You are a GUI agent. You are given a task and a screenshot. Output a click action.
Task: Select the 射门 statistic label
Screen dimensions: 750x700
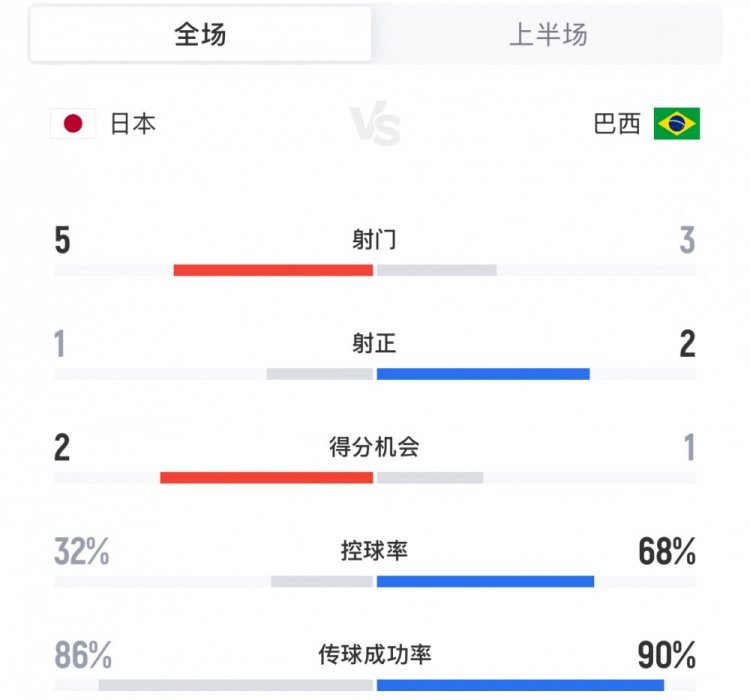(375, 240)
